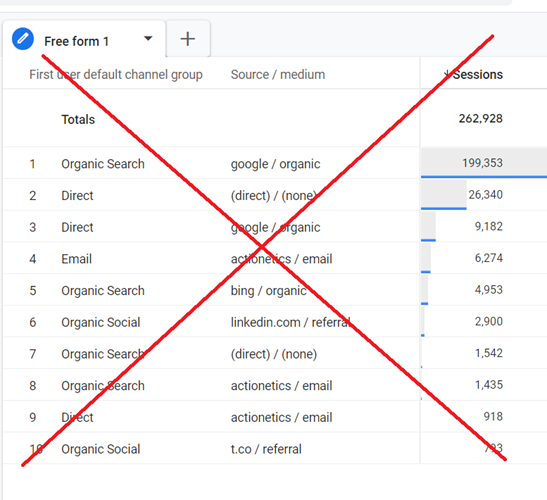Image resolution: width=547 pixels, height=500 pixels.
Task: Select Email channel in row 4
Action: coord(76,259)
